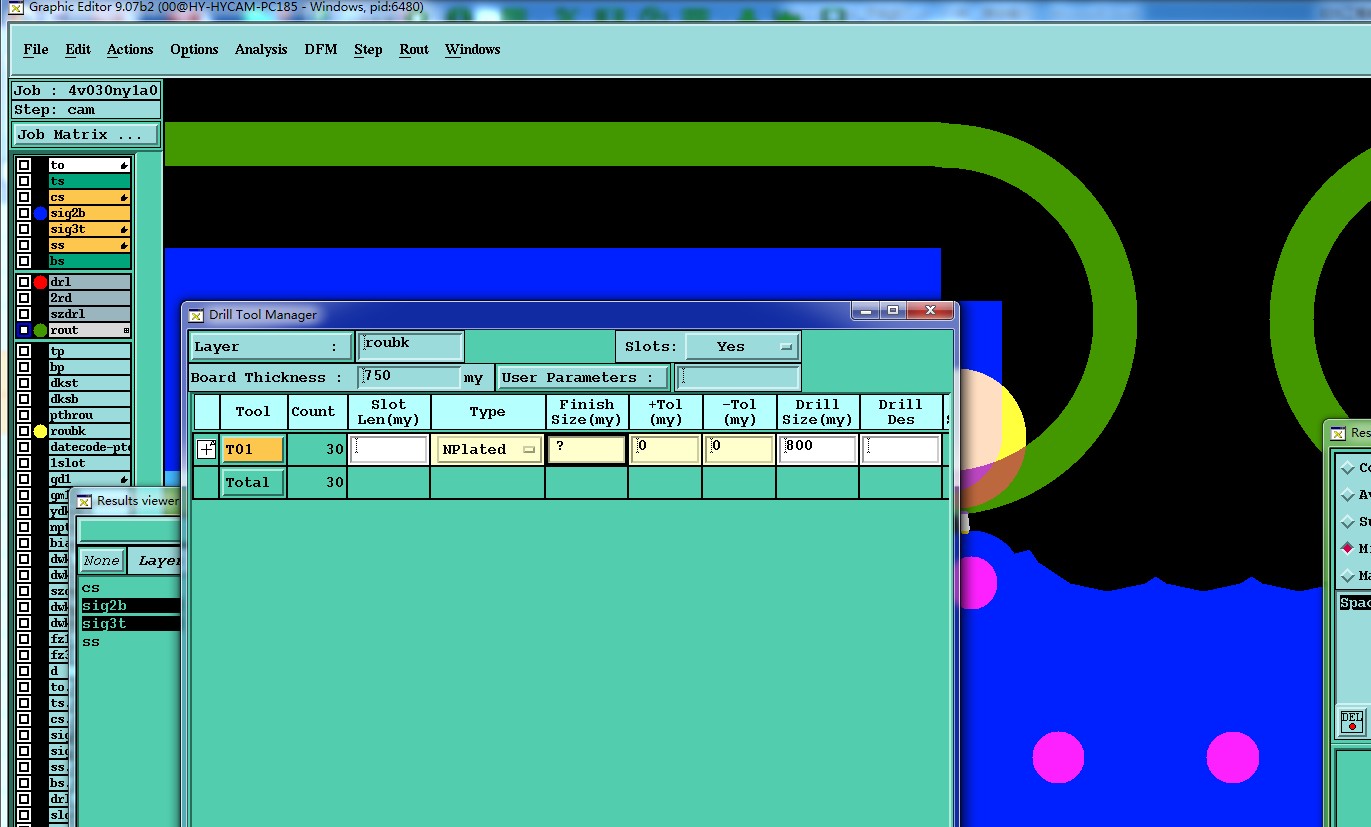Toggle checkbox for layer 'pthrou'
The height and width of the screenshot is (827, 1371).
(x=24, y=415)
